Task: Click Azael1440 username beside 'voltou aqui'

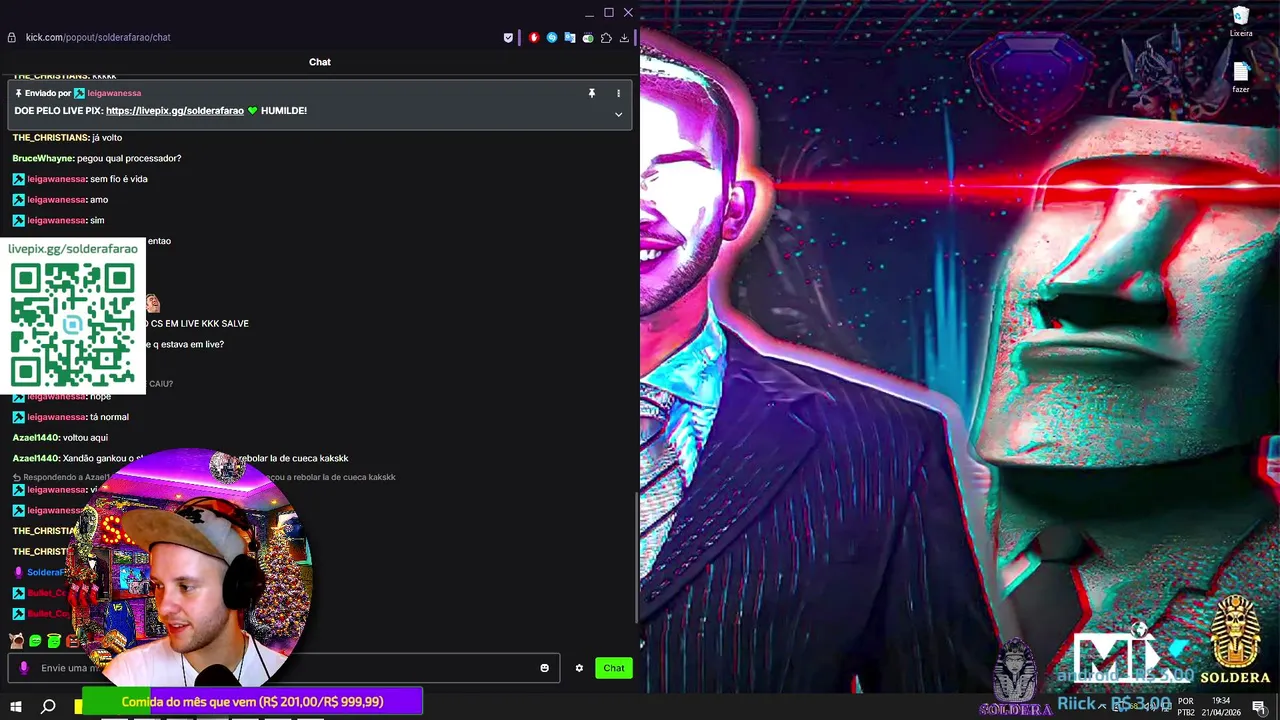Action: pos(36,438)
